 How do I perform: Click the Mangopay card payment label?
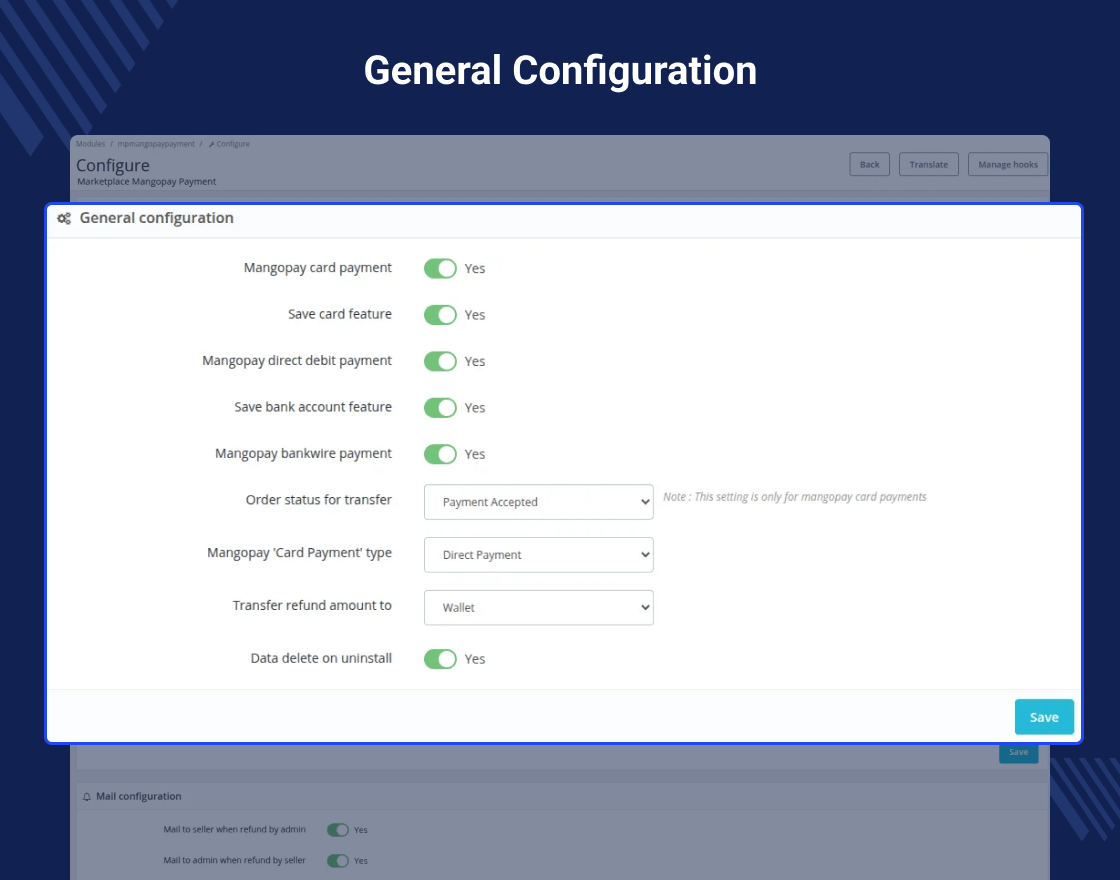tap(318, 268)
